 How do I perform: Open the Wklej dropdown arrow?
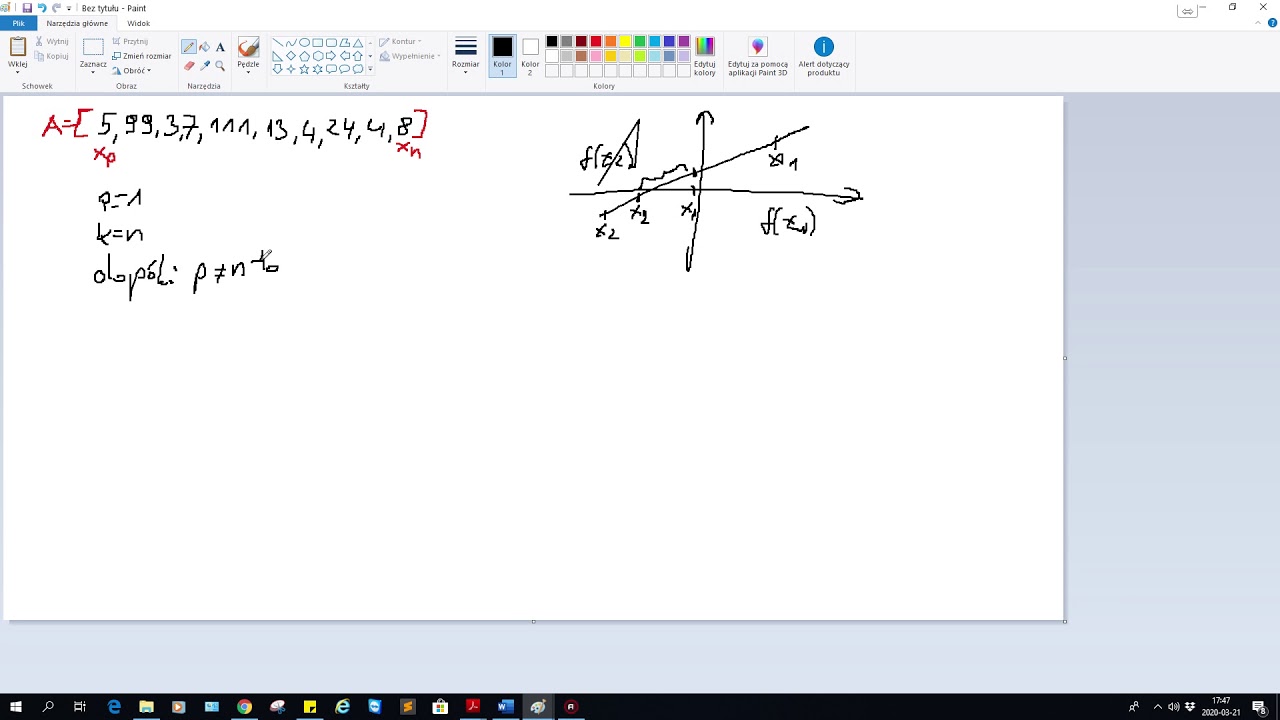[18, 72]
